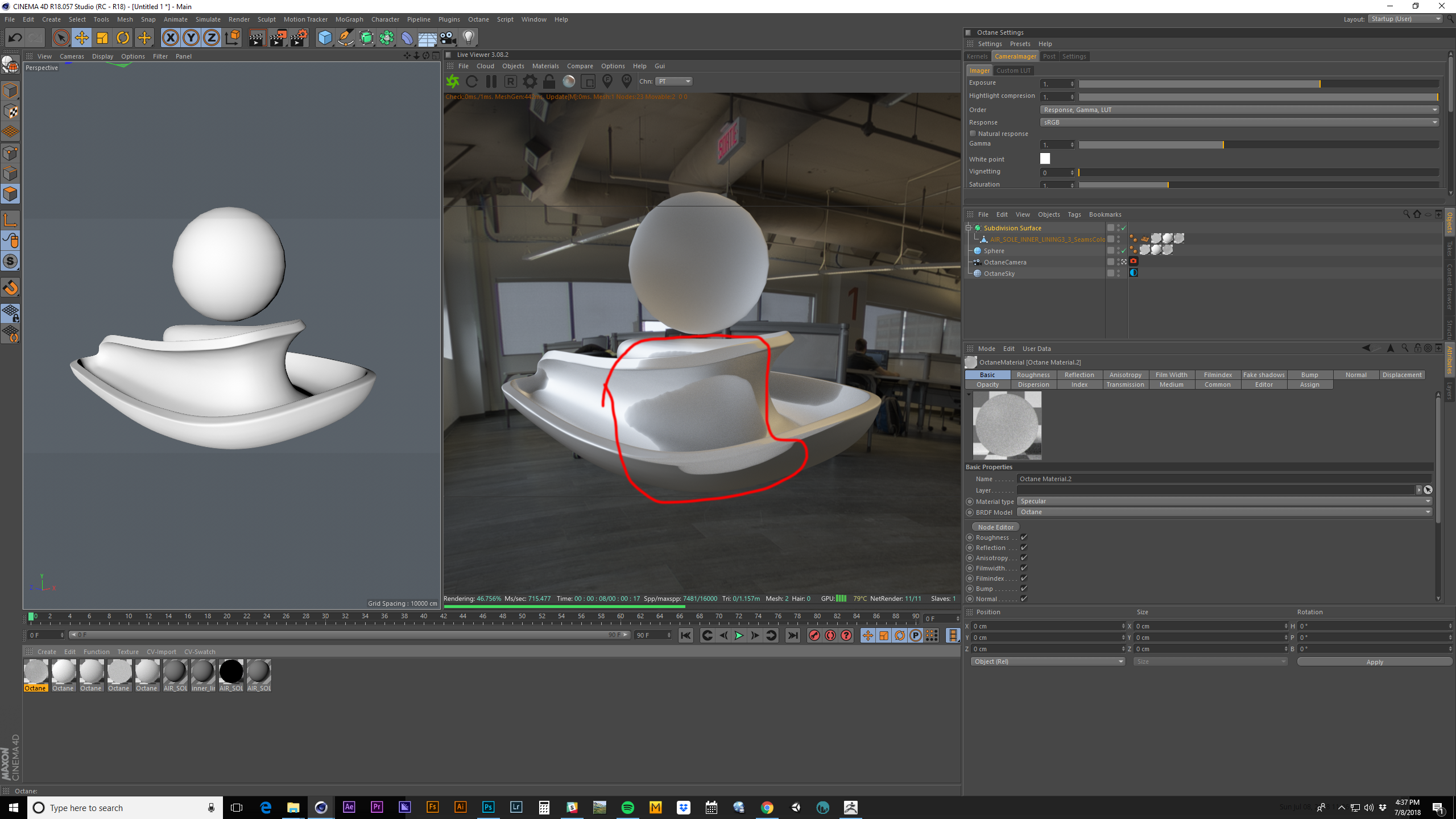Toggle the Live Viewer lock resolution icon

pyautogui.click(x=549, y=81)
